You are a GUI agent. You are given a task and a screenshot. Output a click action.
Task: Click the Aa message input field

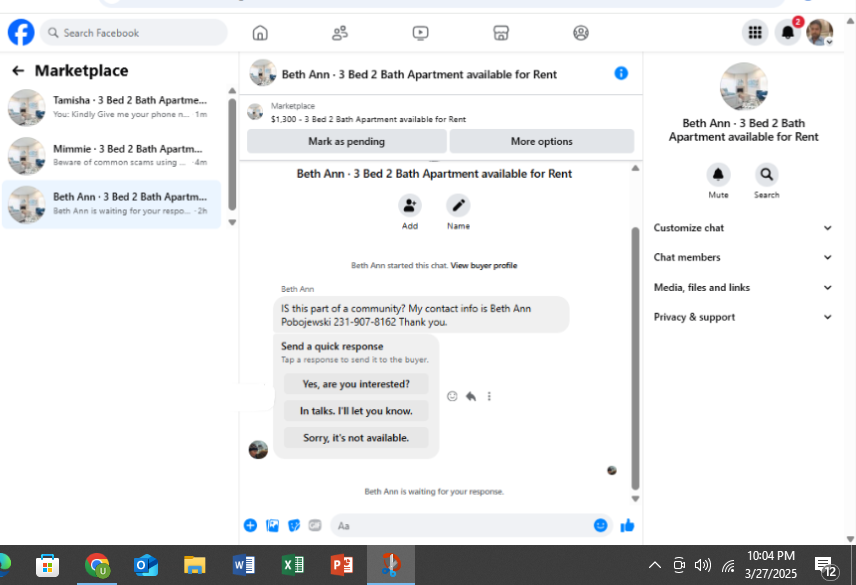[464, 526]
